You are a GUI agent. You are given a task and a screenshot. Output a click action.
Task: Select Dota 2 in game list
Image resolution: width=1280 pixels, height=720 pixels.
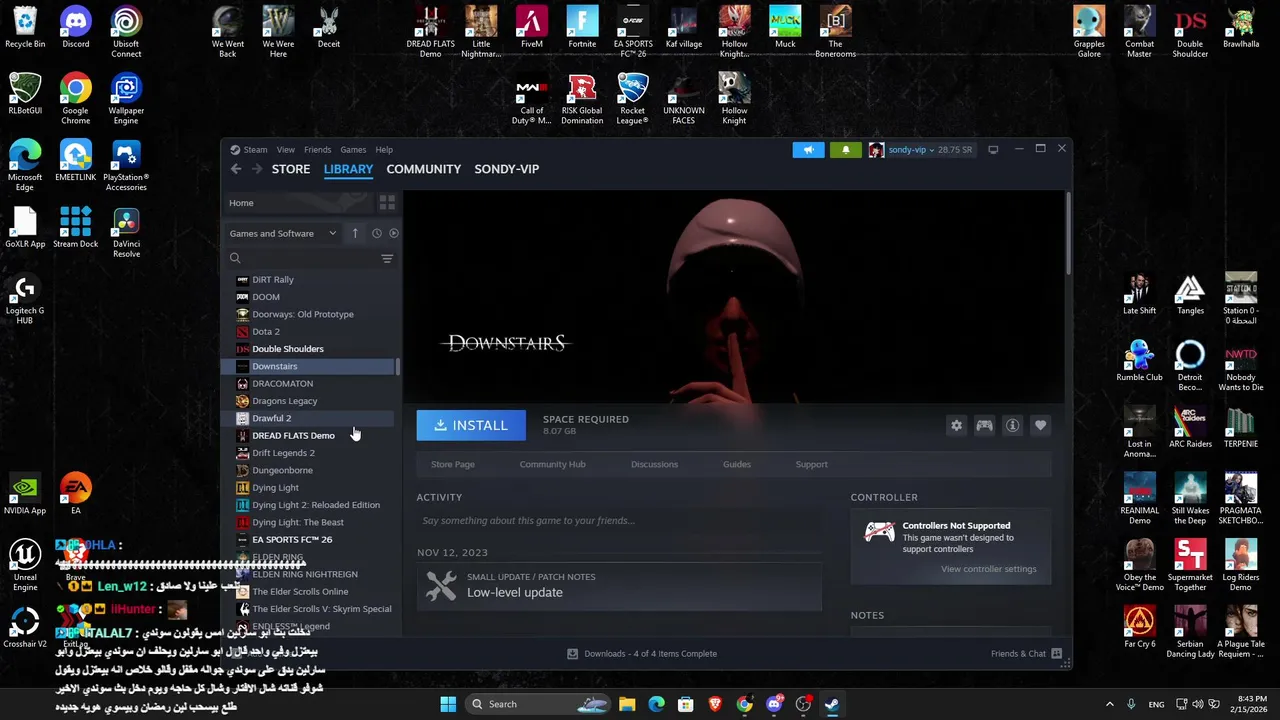coord(266,332)
